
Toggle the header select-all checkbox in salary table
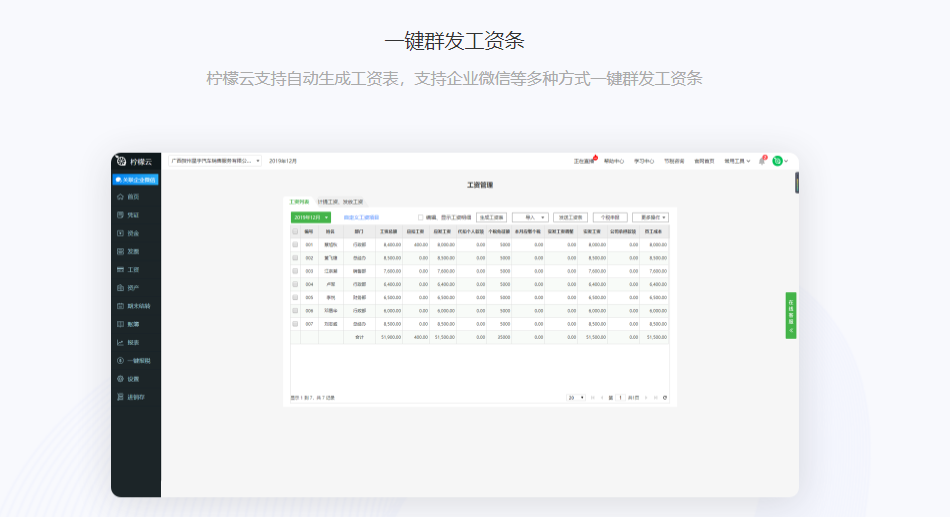pos(295,232)
